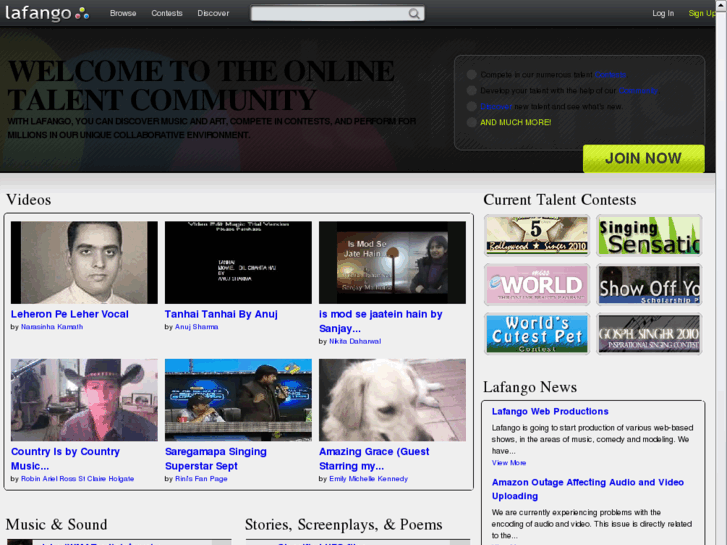Visit Robin Ariel Ross St Claire Holgate's profile
The image size is (727, 545).
pos(77,479)
